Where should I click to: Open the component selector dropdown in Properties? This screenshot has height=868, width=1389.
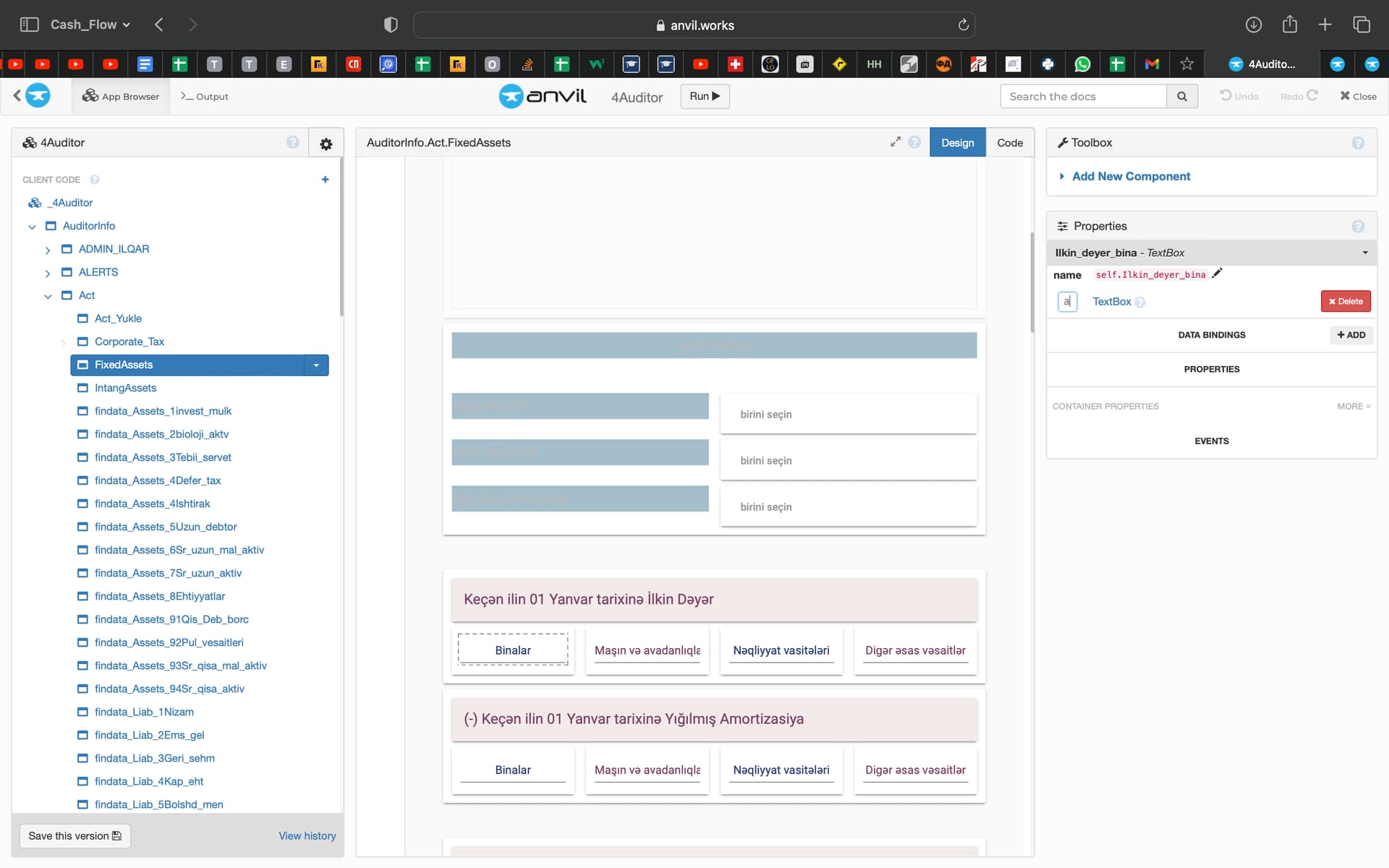1364,253
